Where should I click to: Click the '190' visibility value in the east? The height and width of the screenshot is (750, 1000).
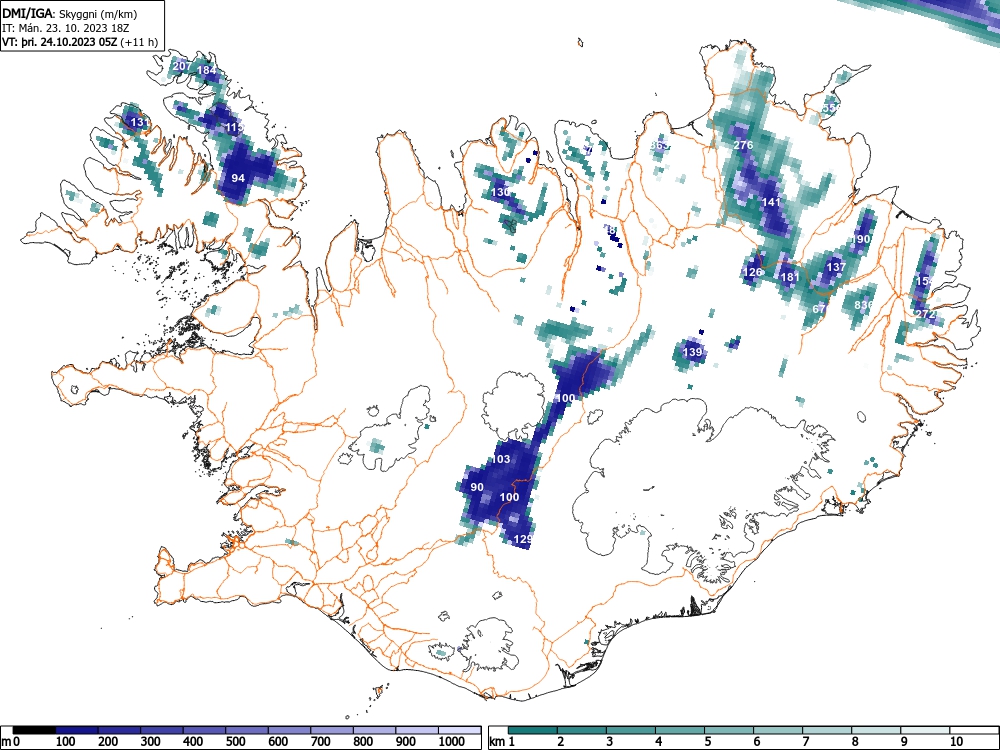coord(860,239)
